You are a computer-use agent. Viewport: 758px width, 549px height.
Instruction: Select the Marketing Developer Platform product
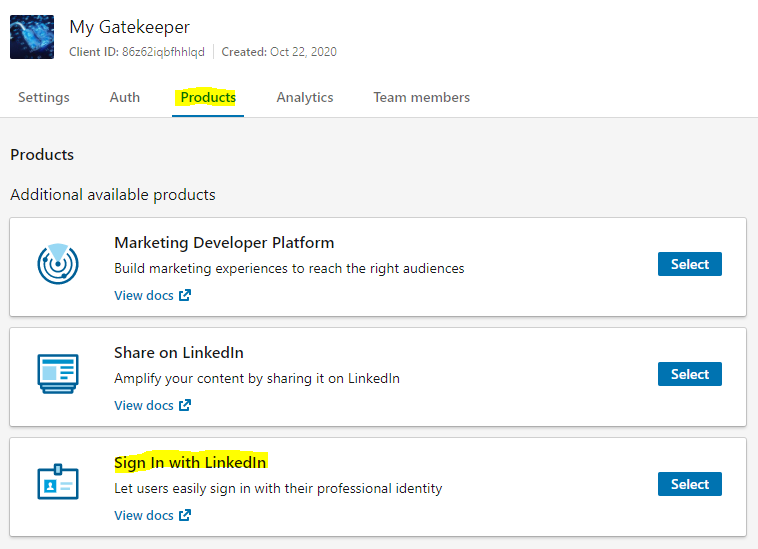pos(689,264)
